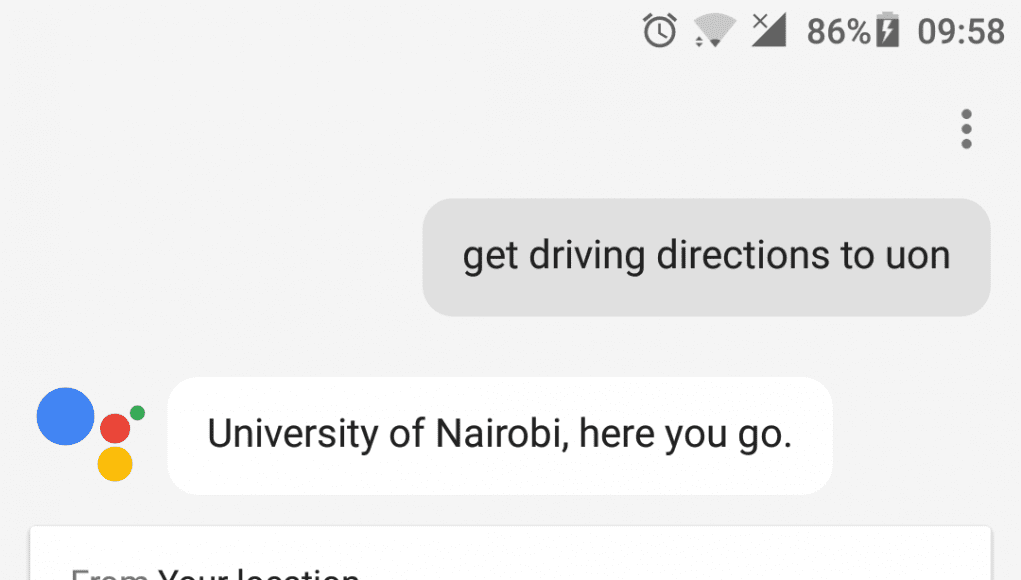Tap the word 'uon' in the query
1021x580 pixels.
(918, 256)
